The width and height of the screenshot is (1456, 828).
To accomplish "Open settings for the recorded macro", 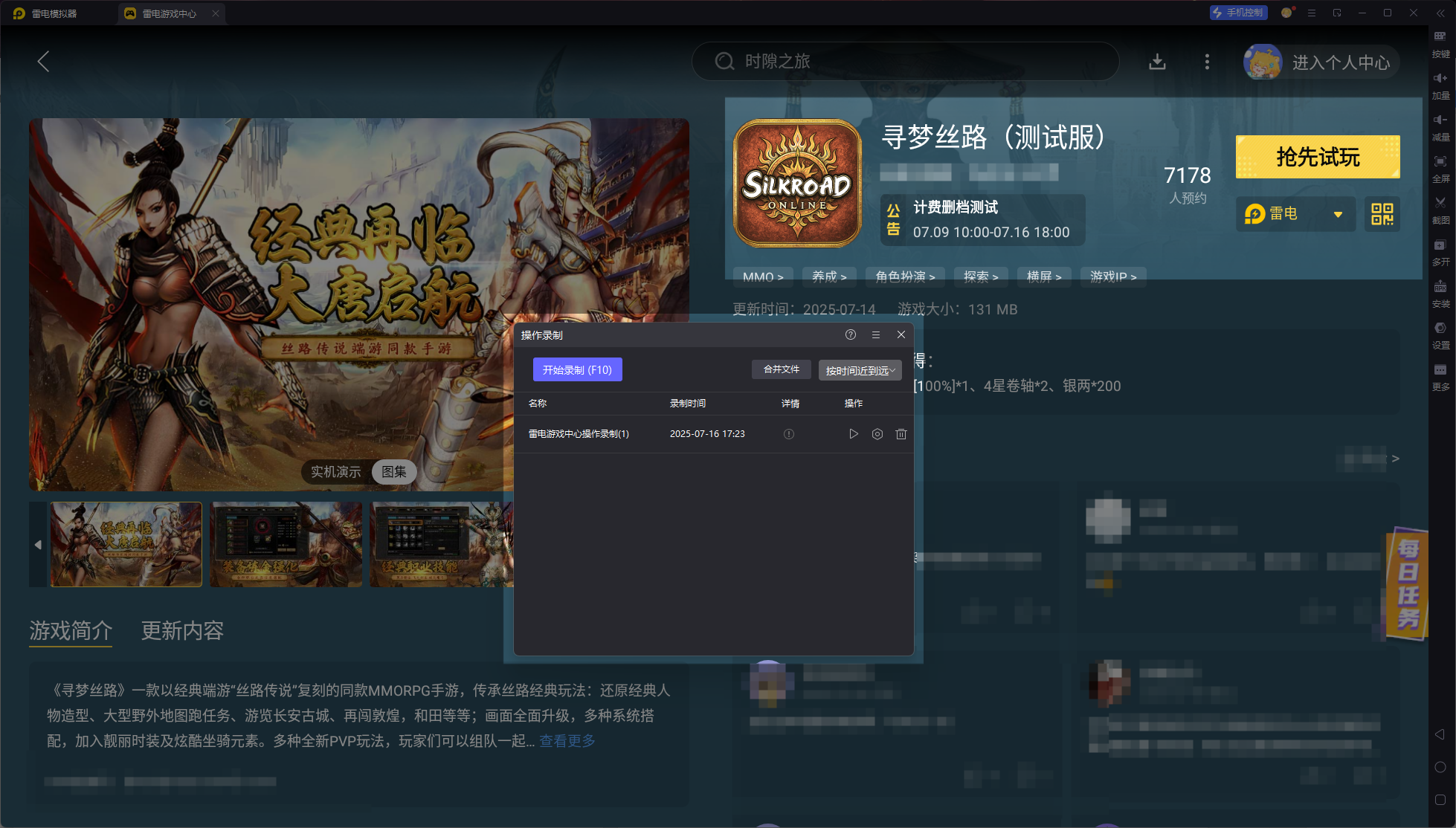I will [877, 434].
